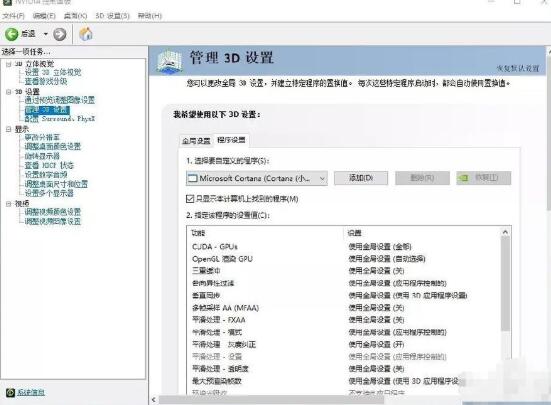This screenshot has height=405, width=551.
Task: Open 查看游戏分级 in the task tree
Action: pyautogui.click(x=46, y=81)
